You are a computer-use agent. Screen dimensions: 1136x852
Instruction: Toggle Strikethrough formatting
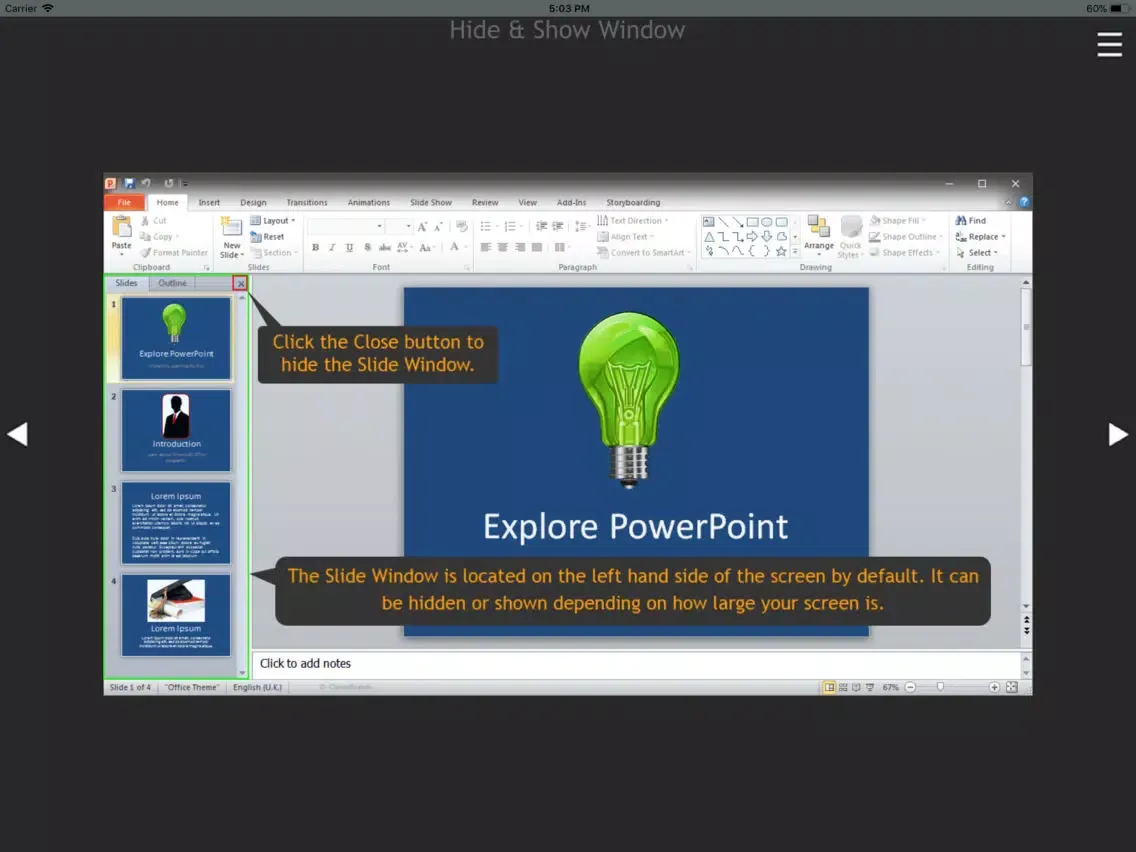point(385,247)
